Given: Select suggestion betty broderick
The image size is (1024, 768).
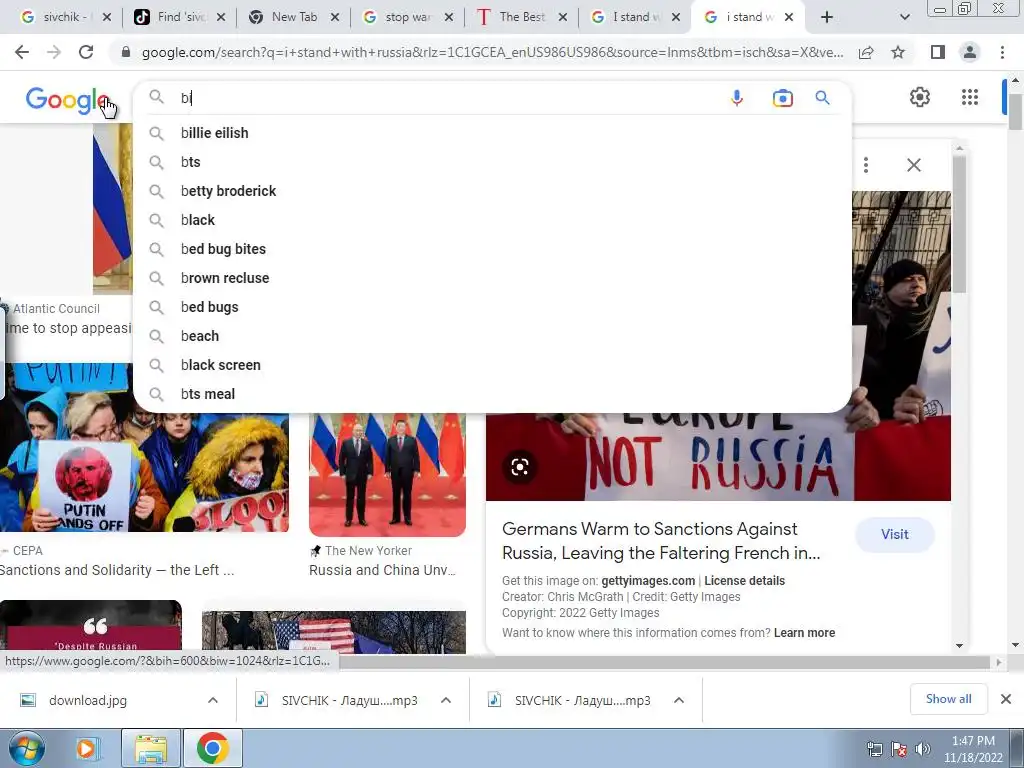Looking at the screenshot, I should click(x=492, y=191).
